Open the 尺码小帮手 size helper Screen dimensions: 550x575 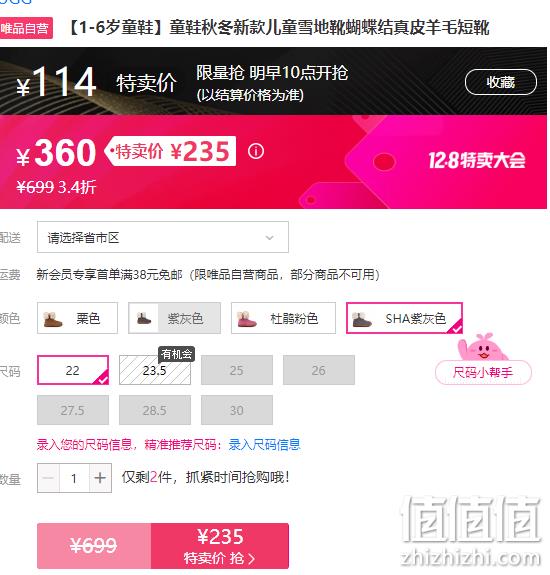[x=483, y=373]
